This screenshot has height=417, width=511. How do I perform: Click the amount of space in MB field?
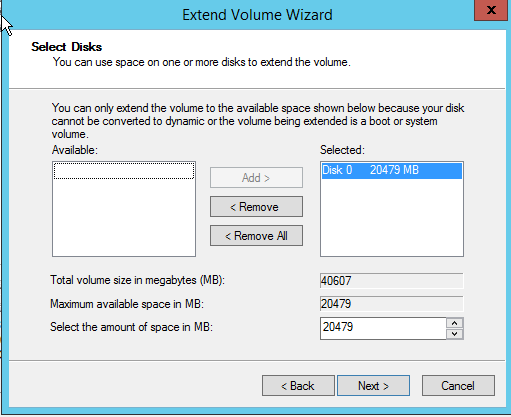(x=383, y=328)
